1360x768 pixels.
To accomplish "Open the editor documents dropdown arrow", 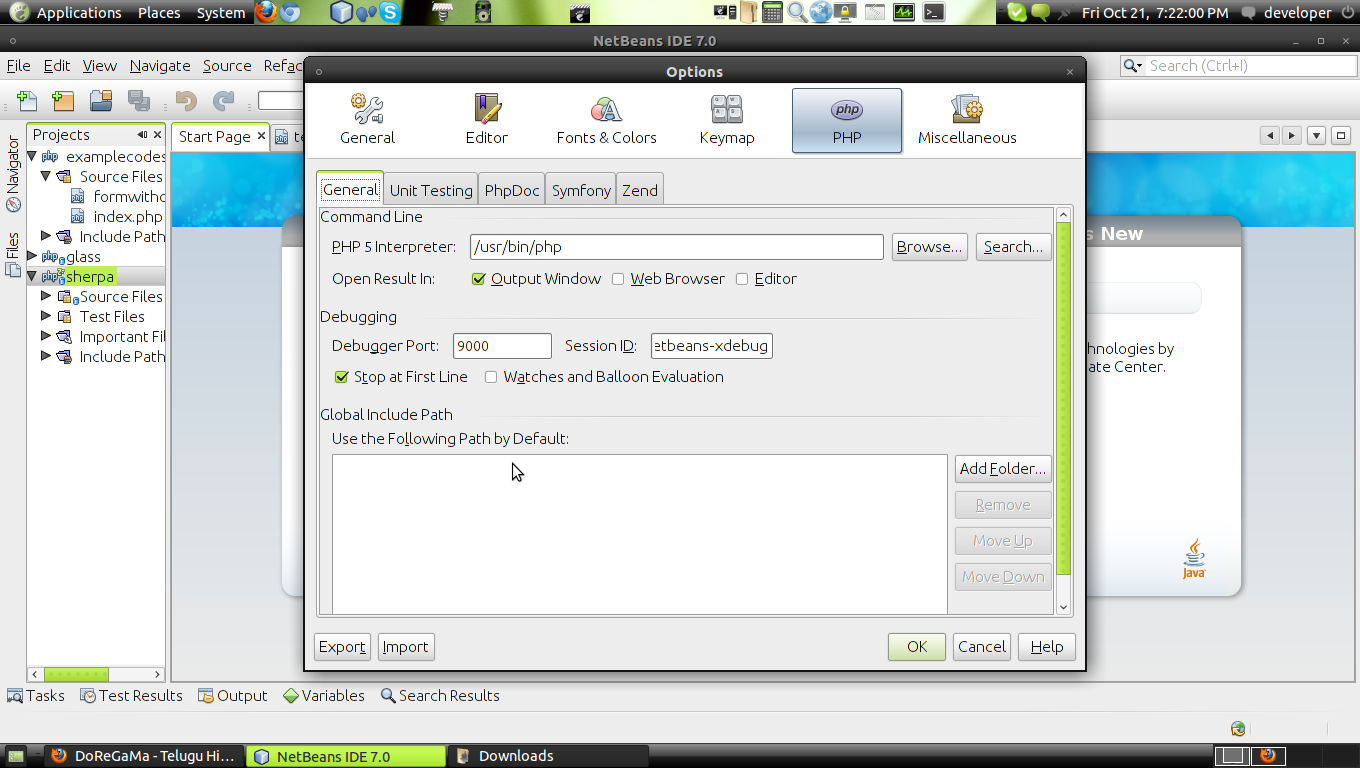I will pos(1316,136).
